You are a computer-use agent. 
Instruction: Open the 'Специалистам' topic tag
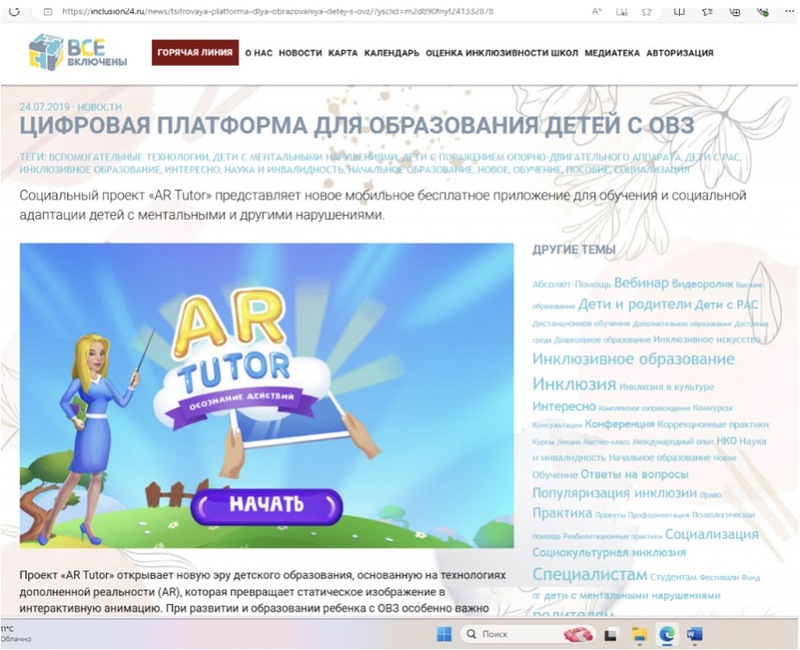pos(590,574)
